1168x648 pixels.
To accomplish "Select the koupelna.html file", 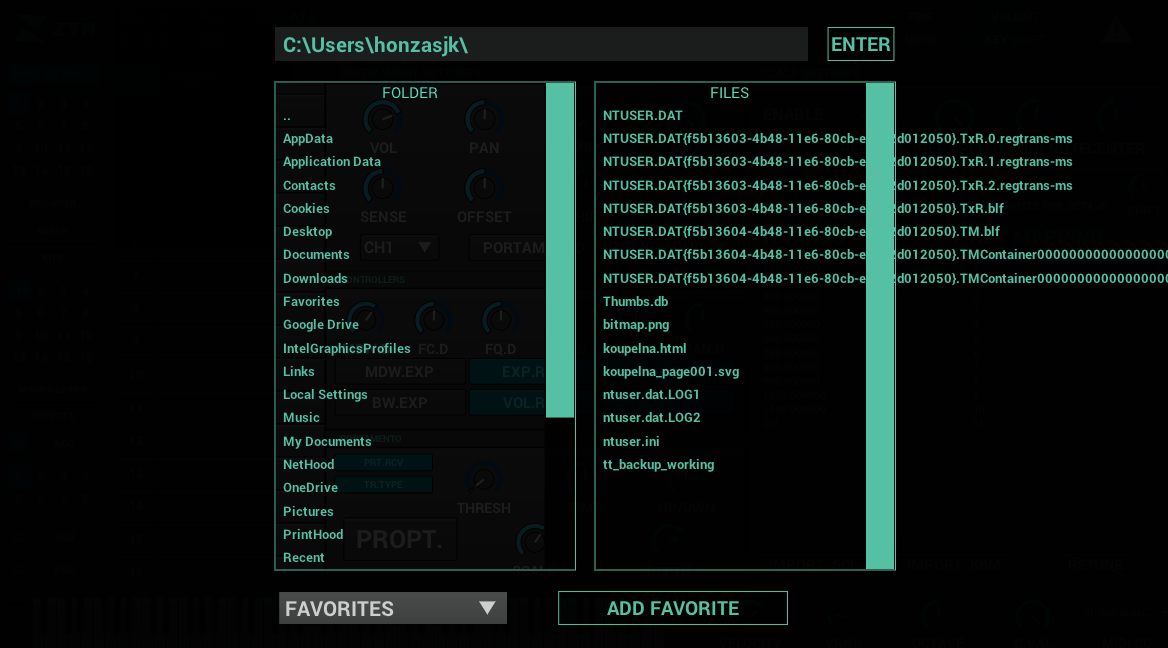I will point(645,348).
